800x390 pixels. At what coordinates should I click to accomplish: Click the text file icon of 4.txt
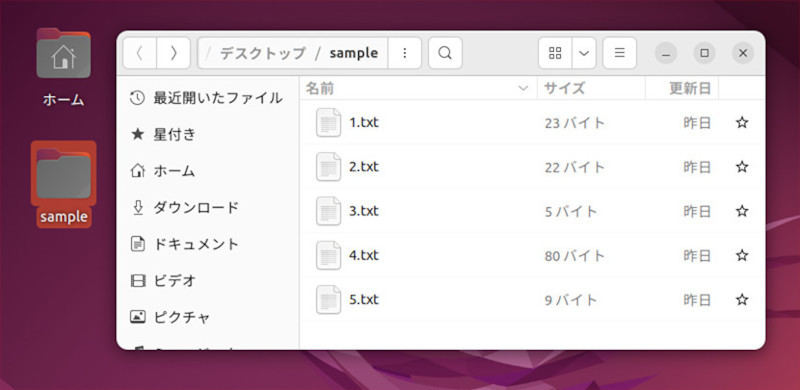329,255
